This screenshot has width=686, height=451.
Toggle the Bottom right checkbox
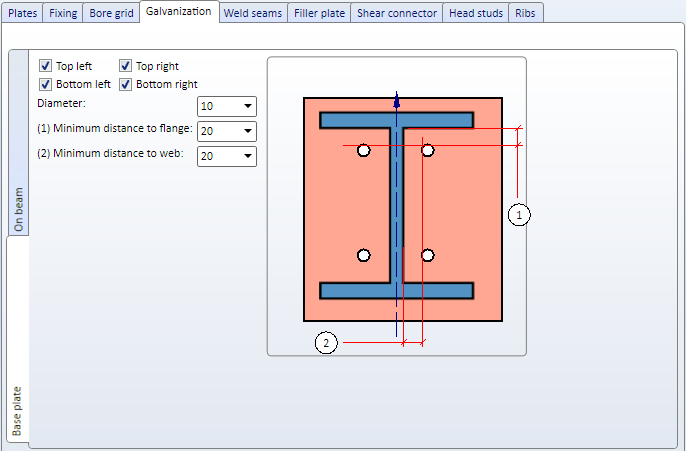tap(125, 84)
